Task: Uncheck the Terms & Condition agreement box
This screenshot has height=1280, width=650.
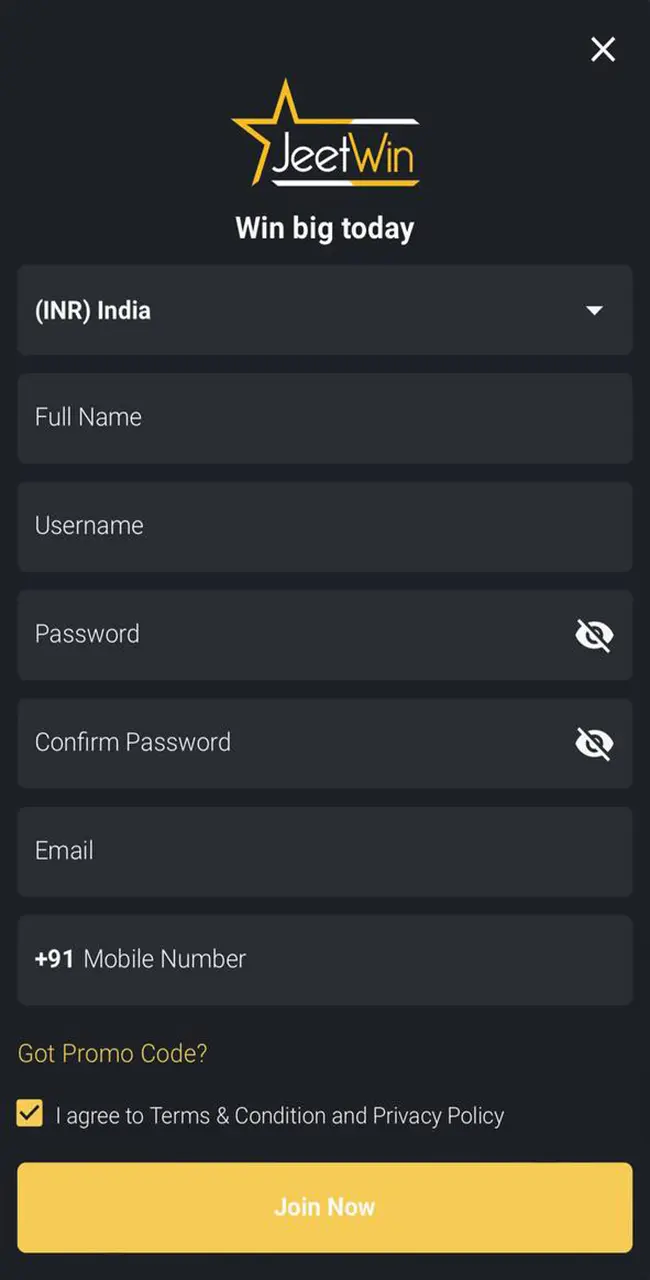Action: coord(29,1114)
